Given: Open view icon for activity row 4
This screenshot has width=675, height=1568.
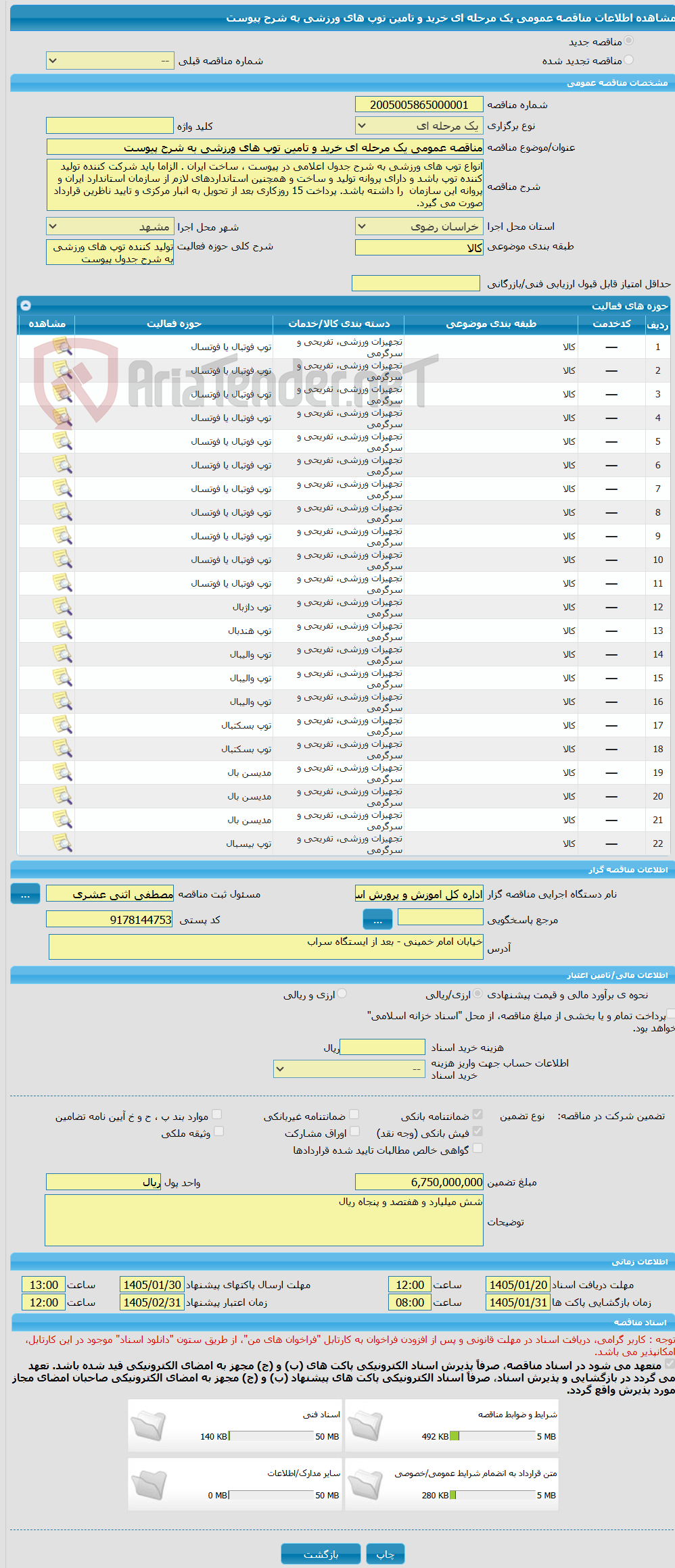Looking at the screenshot, I should coord(62,418).
